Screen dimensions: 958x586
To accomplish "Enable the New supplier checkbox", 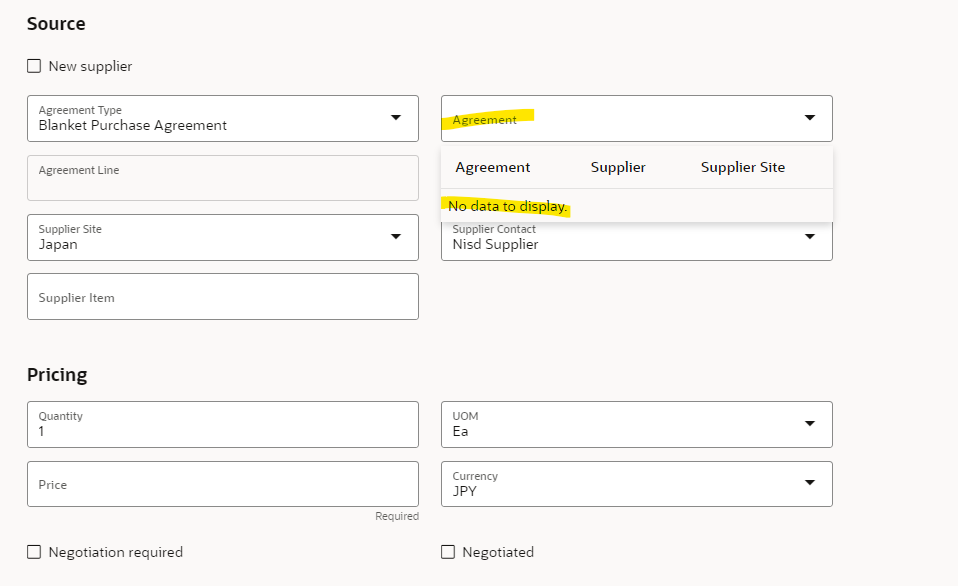I will (x=33, y=65).
